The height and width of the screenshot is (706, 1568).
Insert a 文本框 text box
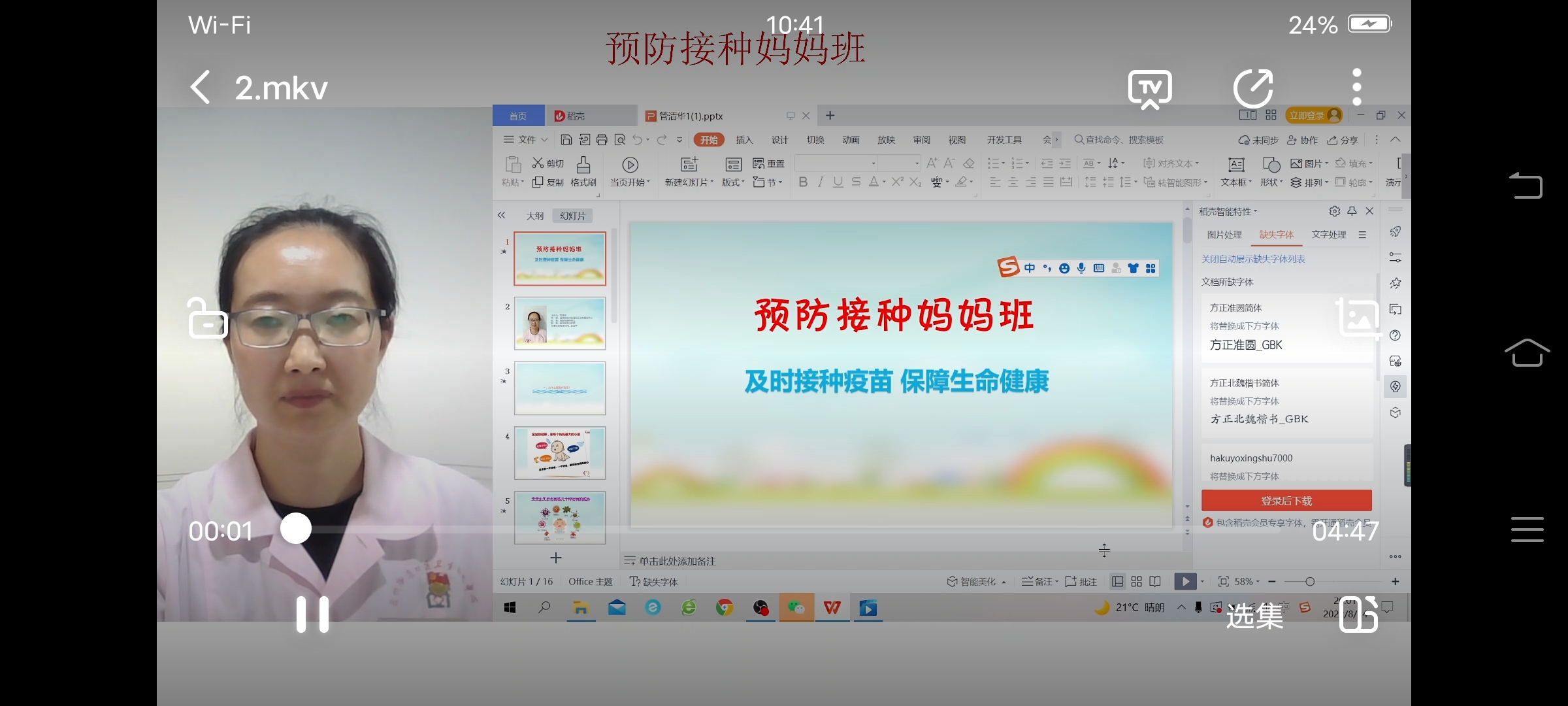click(1236, 173)
